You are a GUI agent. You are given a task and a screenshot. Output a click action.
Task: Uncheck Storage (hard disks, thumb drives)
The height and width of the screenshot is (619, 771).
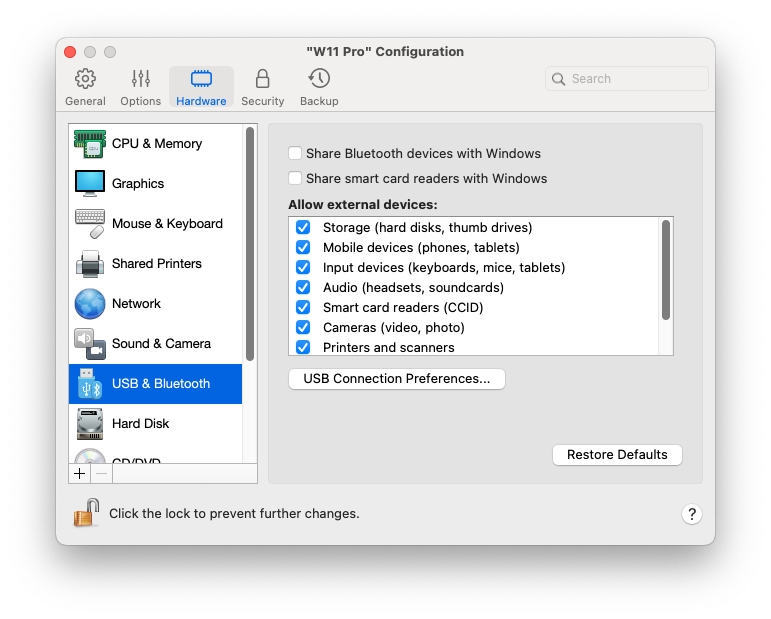pyautogui.click(x=303, y=228)
